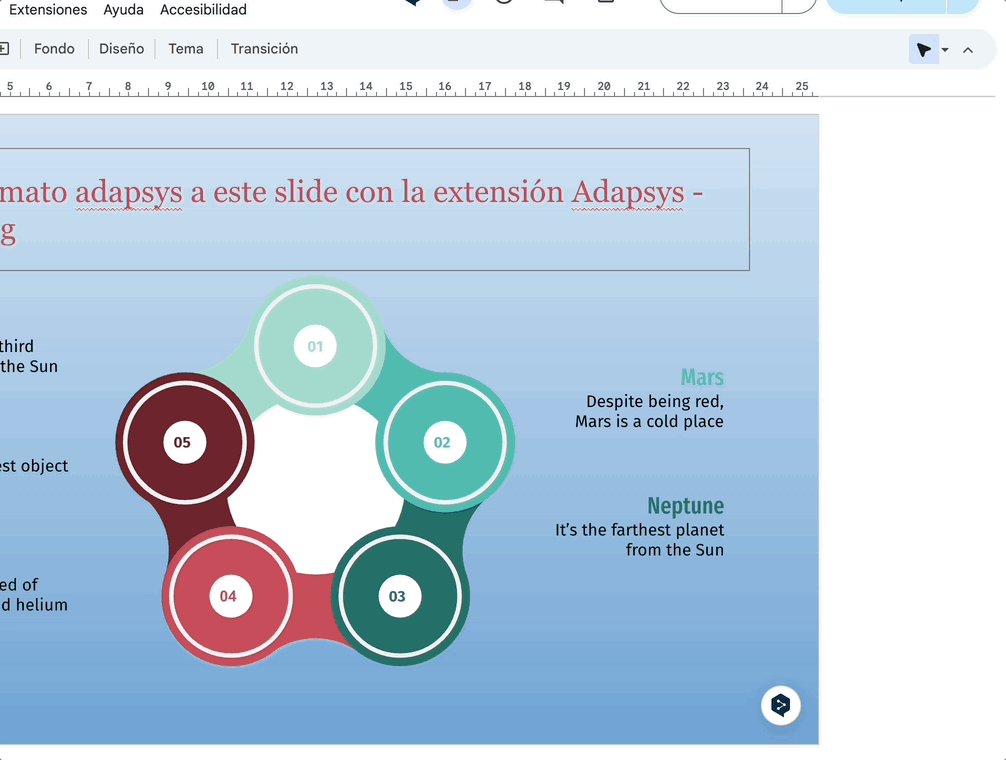This screenshot has width=1006, height=760.
Task: Select the black arrow pointer tool
Action: (x=923, y=50)
